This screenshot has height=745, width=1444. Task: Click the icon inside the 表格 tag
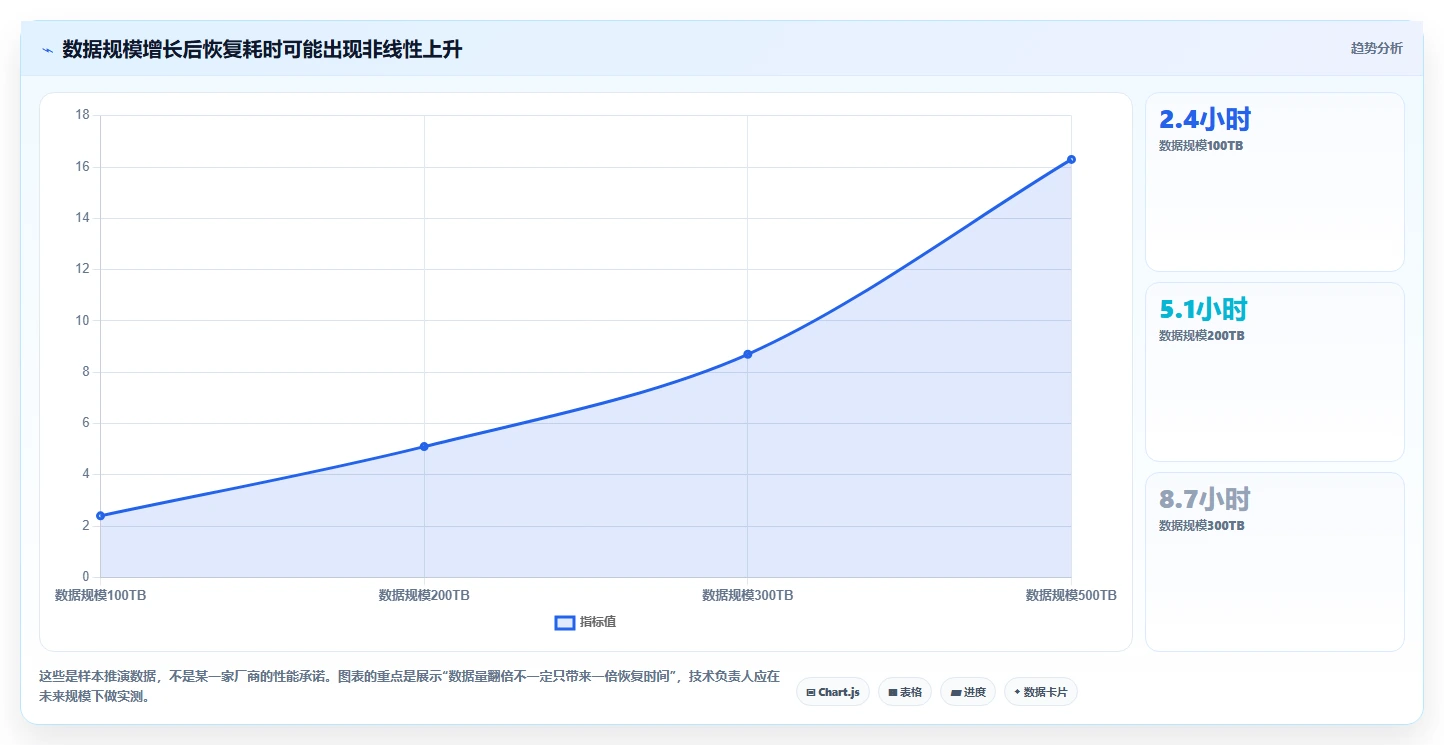(x=892, y=692)
